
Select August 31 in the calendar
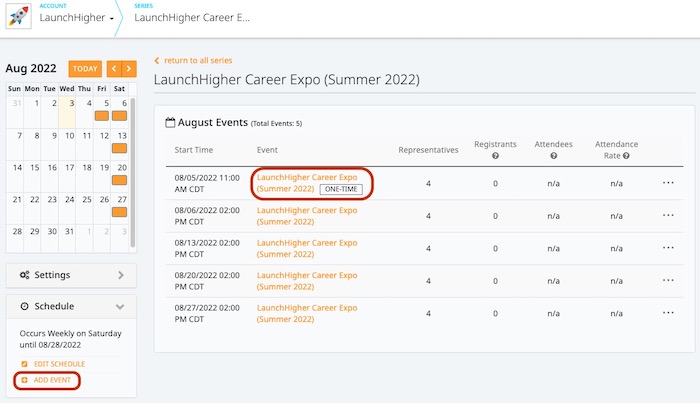coord(67,240)
